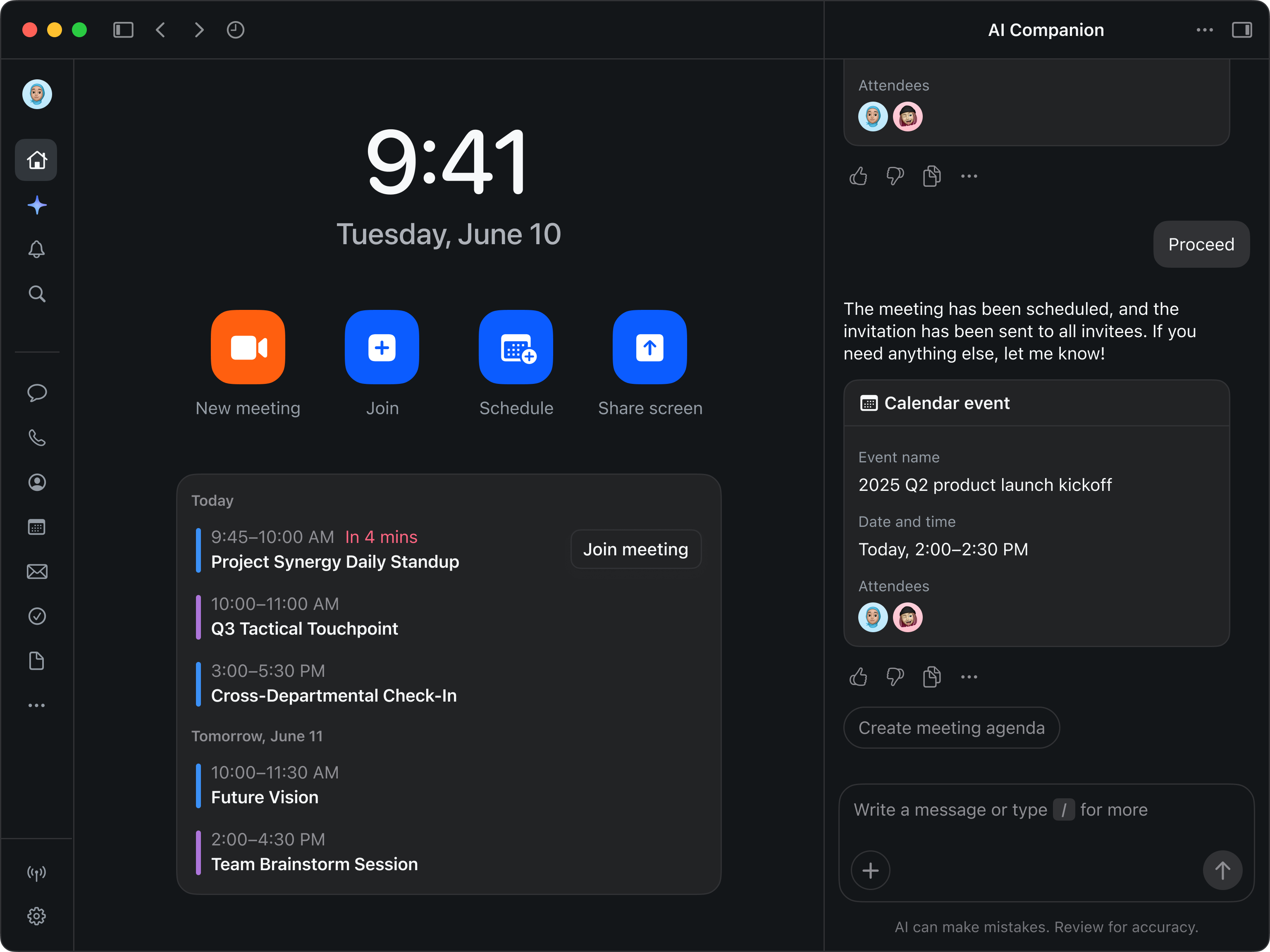Switch to the Calendar tab in sidebar
The height and width of the screenshot is (952, 1270).
click(36, 527)
